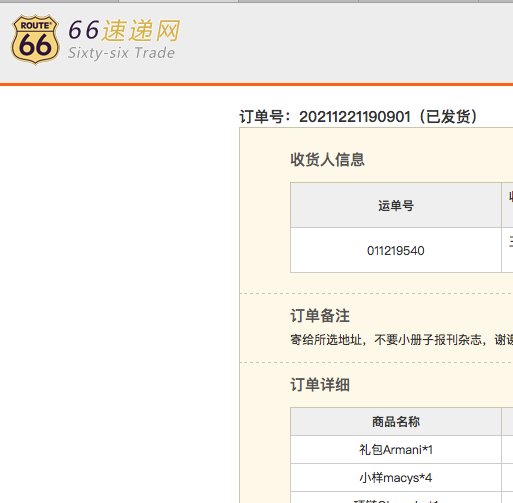Click the Route 66 shield logo
513x503 pixels.
(35, 39)
